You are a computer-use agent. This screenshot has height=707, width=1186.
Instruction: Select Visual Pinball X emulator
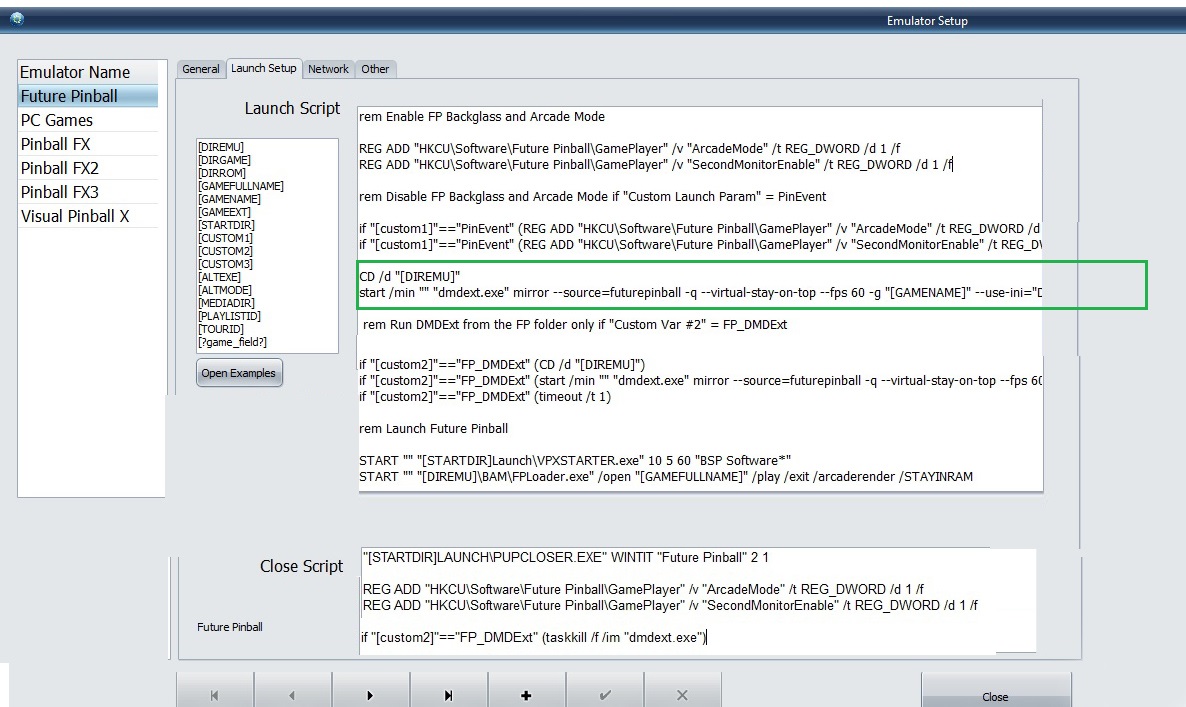[x=88, y=216]
